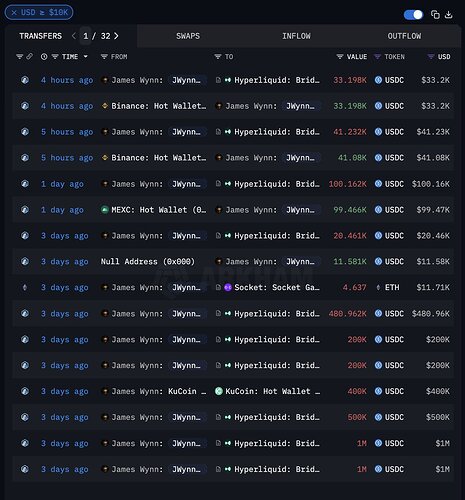Click the clock icon beside TIME
The width and height of the screenshot is (465, 500).
tap(44, 57)
